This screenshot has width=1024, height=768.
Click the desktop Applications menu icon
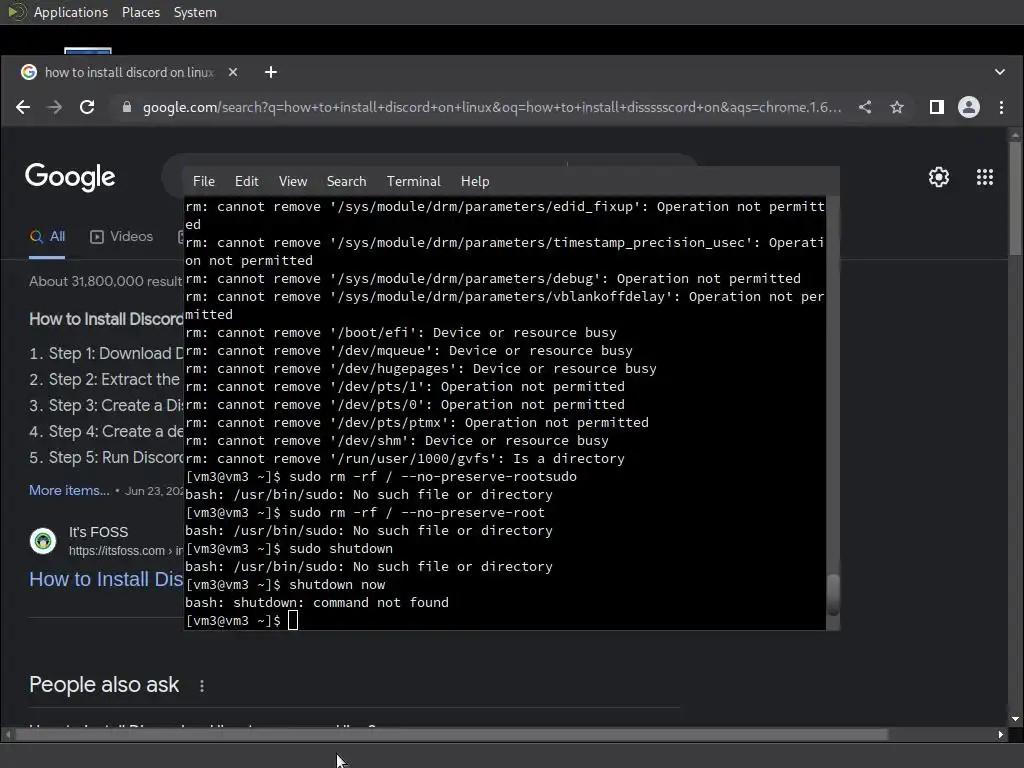[17, 12]
